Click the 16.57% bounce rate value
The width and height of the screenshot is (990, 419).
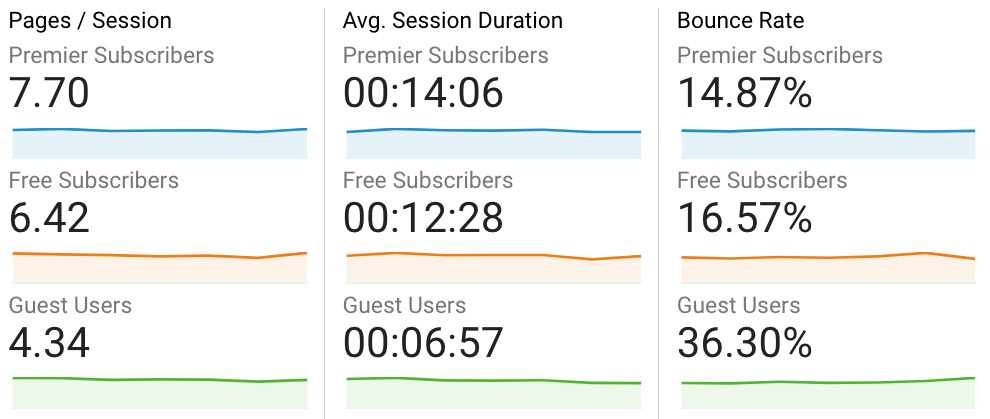tap(745, 217)
